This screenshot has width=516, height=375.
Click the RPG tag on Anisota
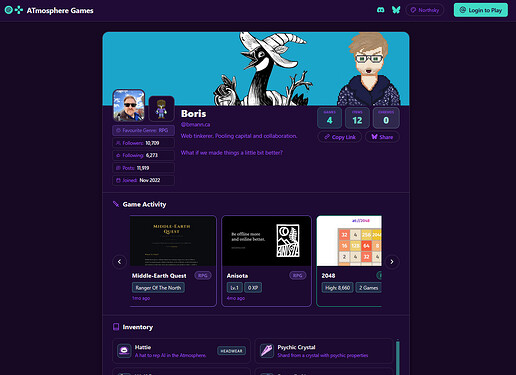pos(297,276)
